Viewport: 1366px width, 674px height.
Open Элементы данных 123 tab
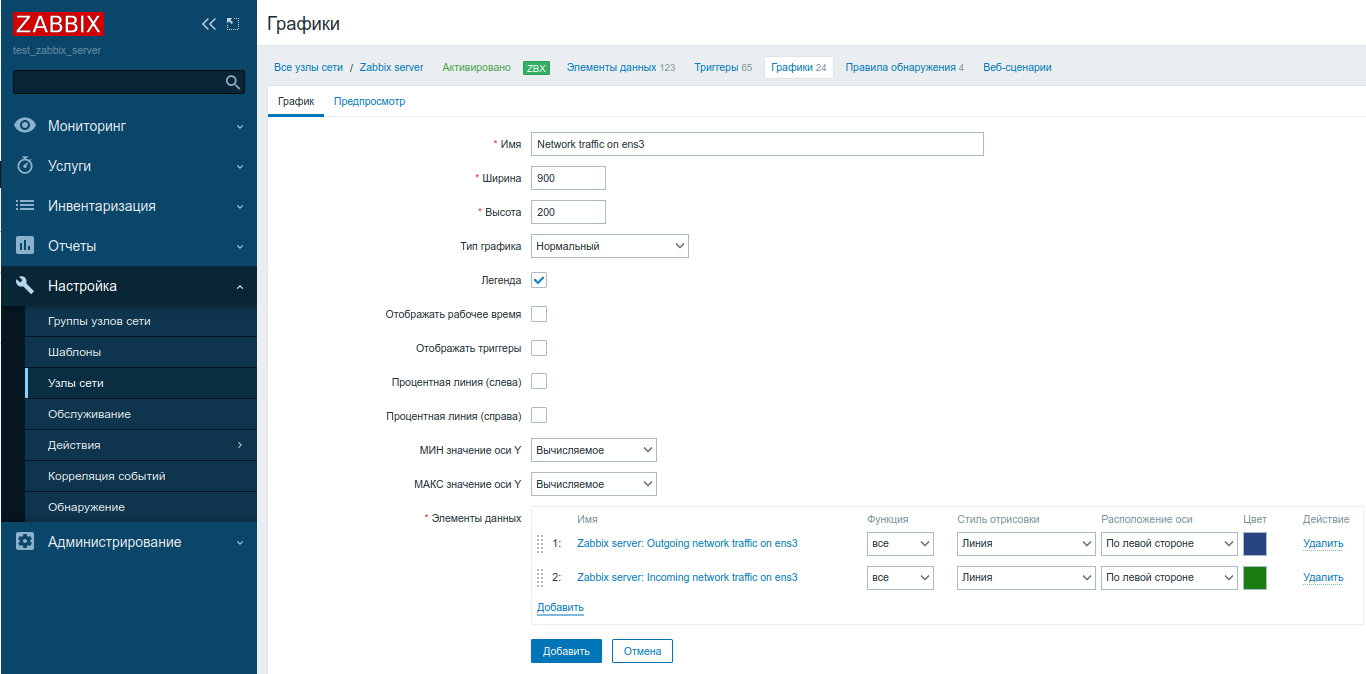(620, 67)
